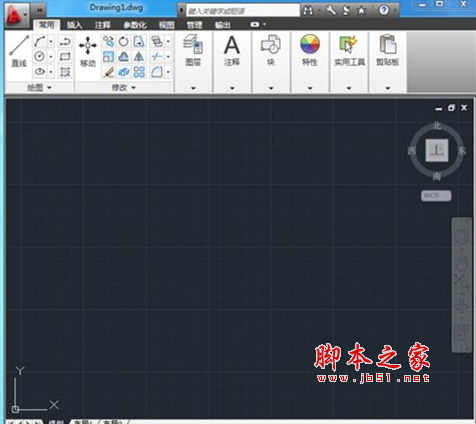The height and width of the screenshot is (424, 476).
Task: Open the Properties (特性) color wheel panel
Action: pyautogui.click(x=310, y=50)
